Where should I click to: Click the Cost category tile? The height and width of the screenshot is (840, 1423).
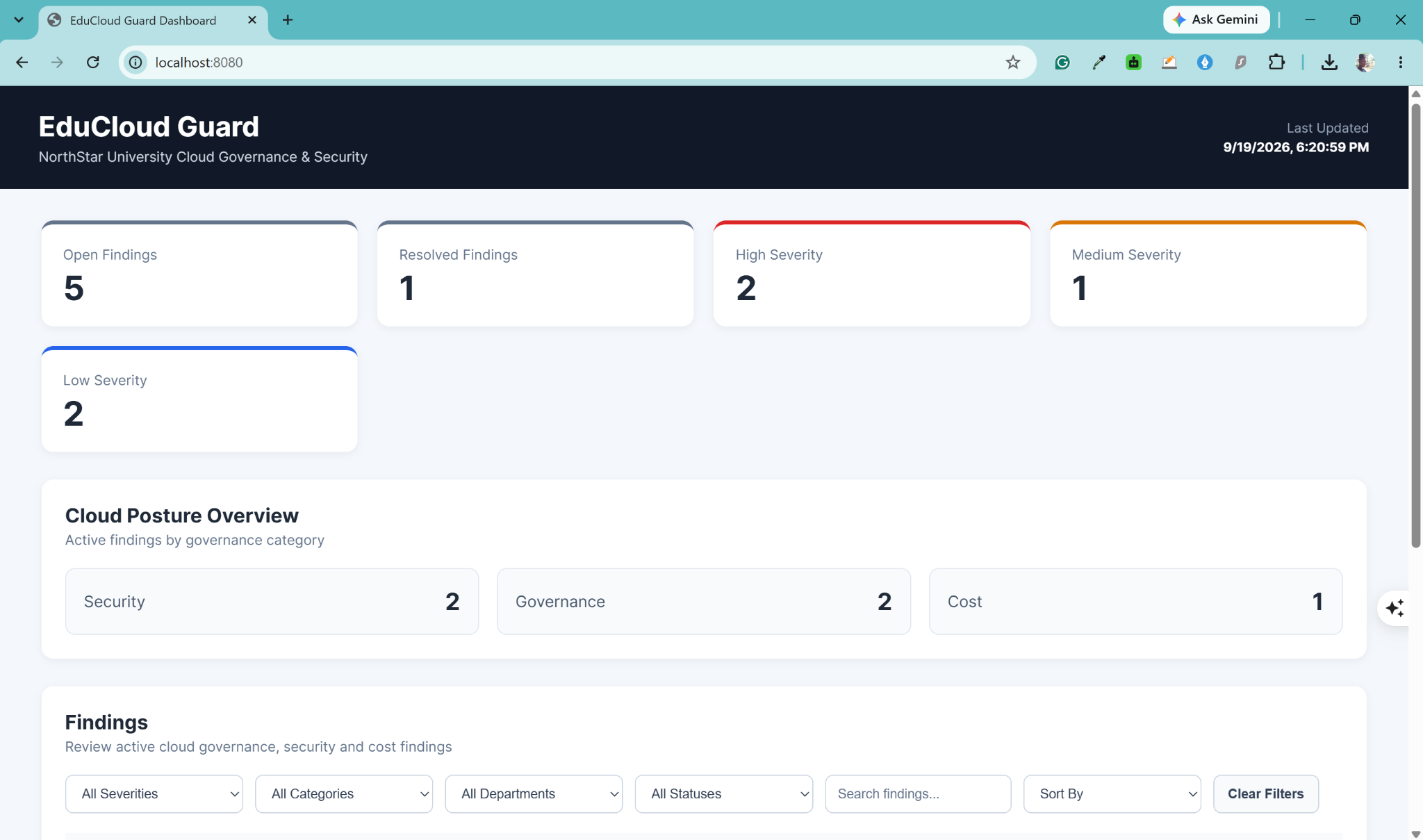click(1136, 601)
